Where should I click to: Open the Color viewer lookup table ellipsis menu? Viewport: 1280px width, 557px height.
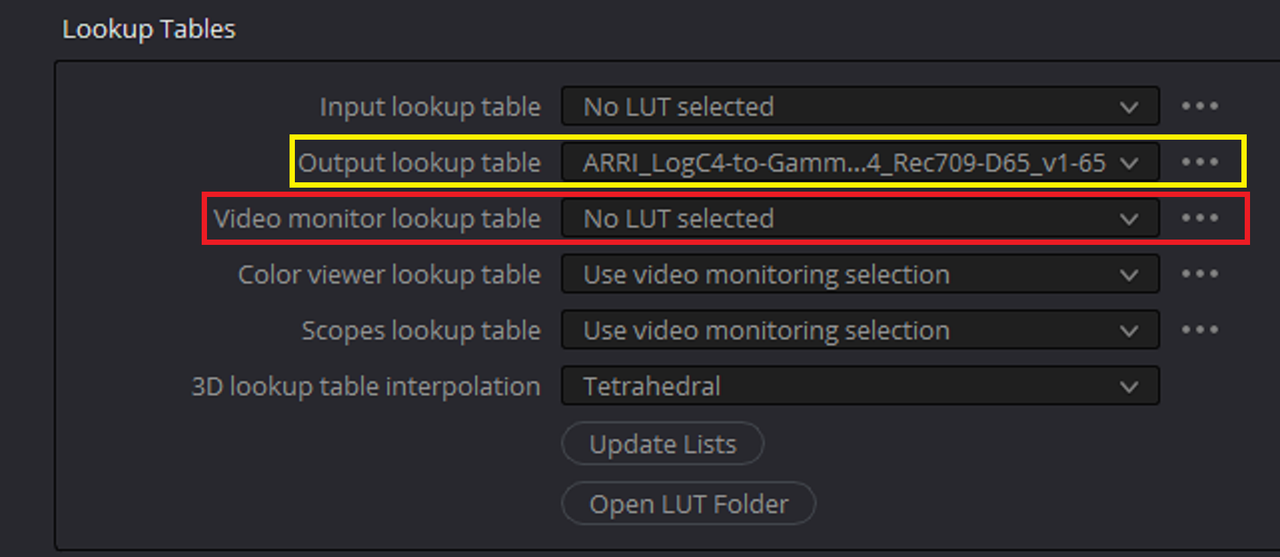tap(1200, 274)
